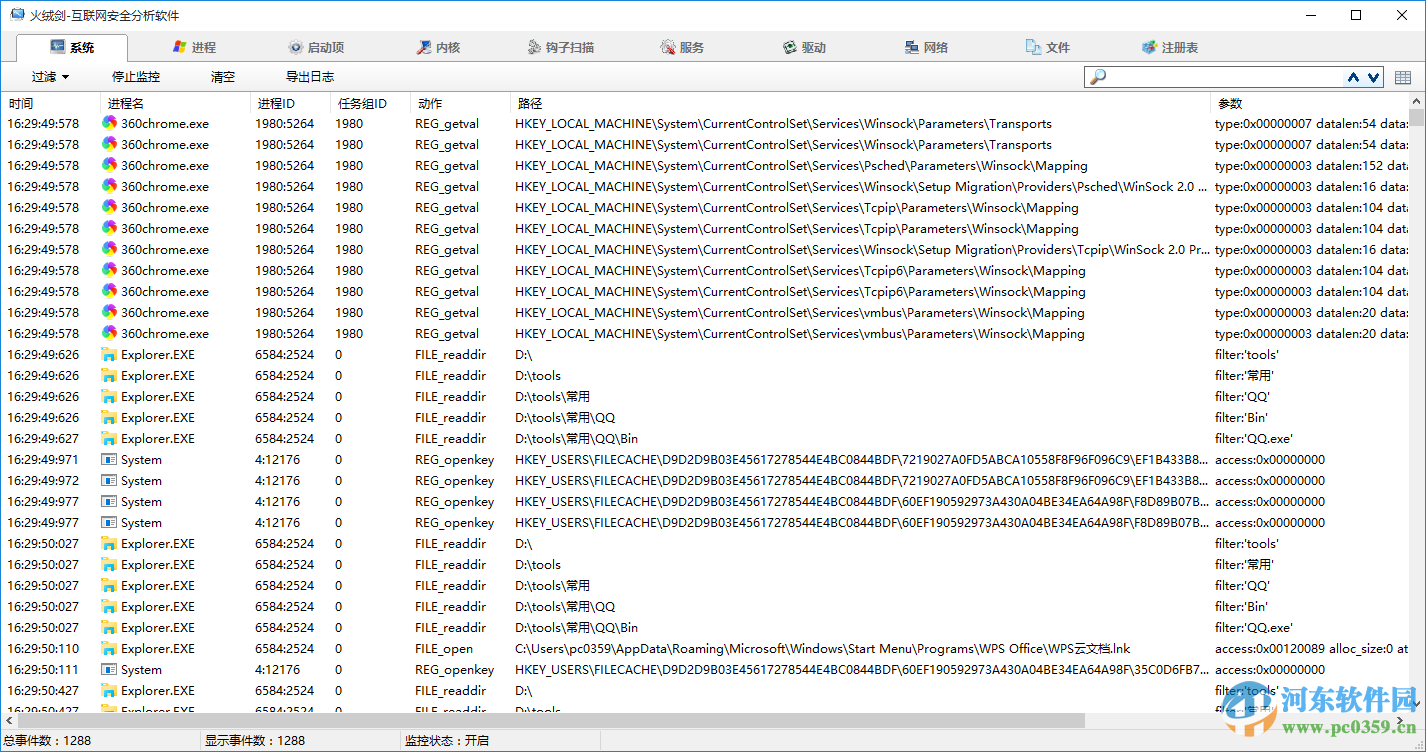The image size is (1426, 752).
Task: Click the magnifier icon in the search box
Action: coord(1098,77)
